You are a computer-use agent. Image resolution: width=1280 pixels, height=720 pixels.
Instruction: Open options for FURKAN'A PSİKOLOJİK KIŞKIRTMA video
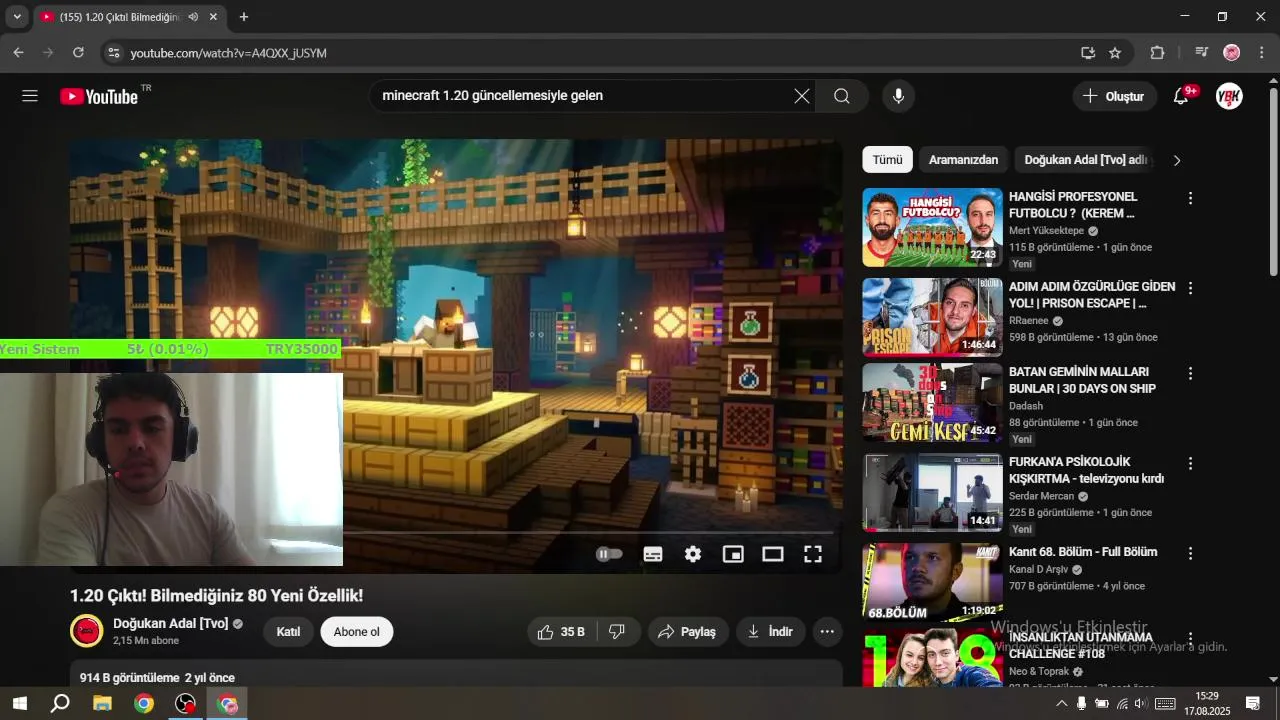(1190, 464)
